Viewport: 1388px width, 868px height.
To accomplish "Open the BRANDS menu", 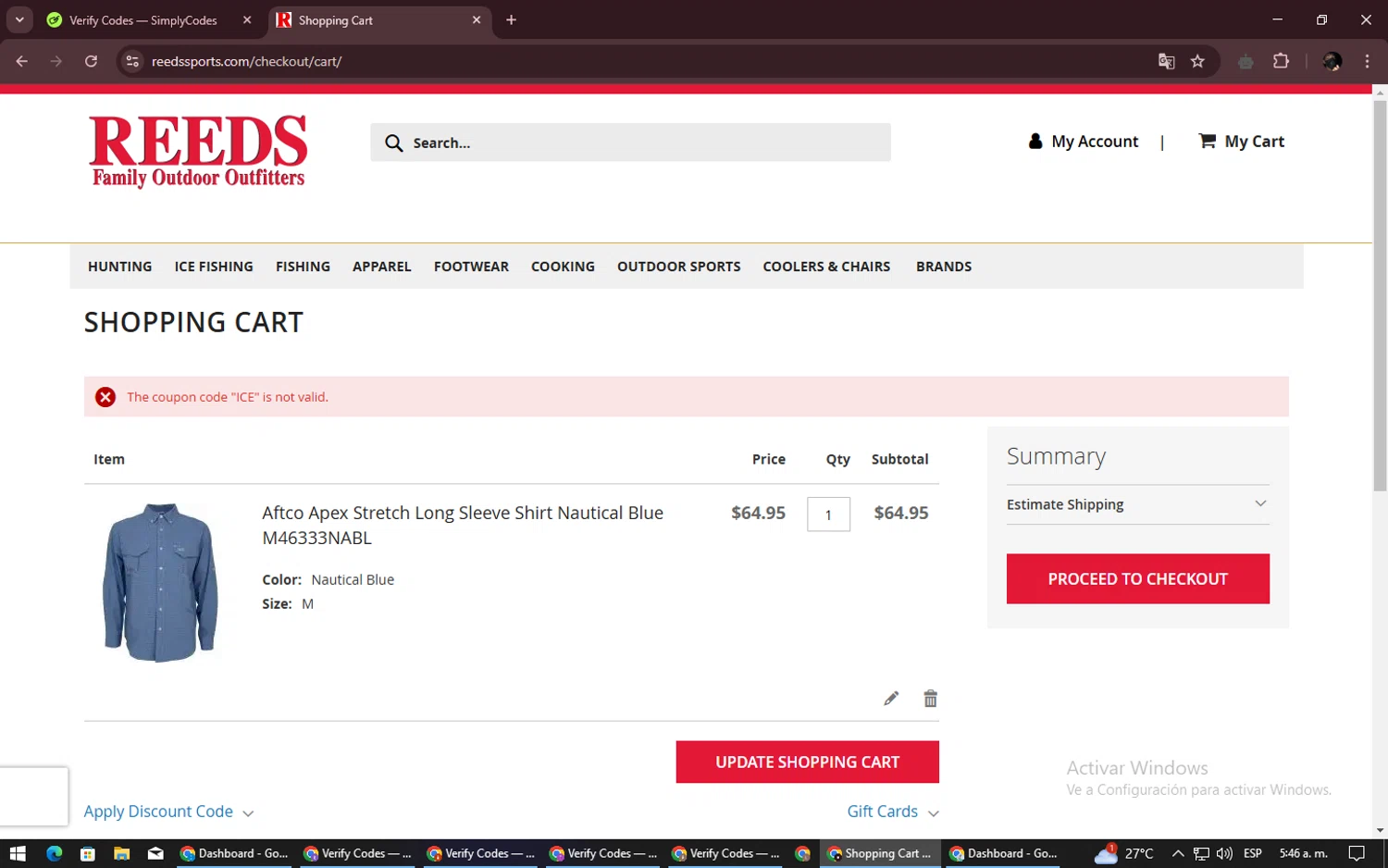I will tap(944, 267).
